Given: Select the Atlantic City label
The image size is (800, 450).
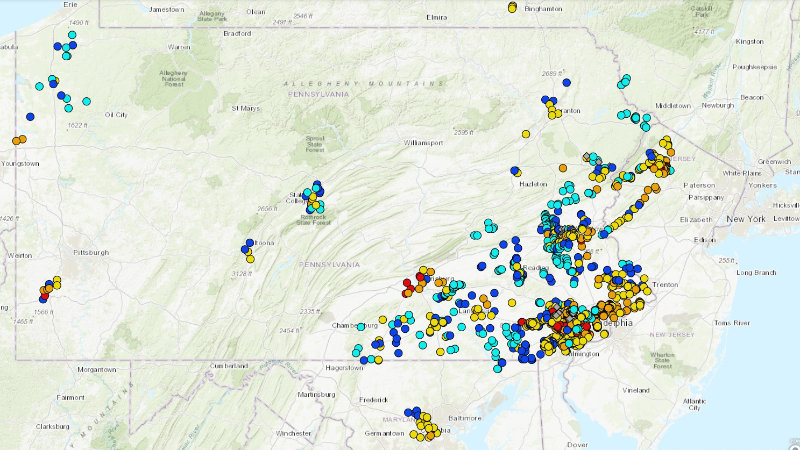Looking at the screenshot, I should point(694,405).
